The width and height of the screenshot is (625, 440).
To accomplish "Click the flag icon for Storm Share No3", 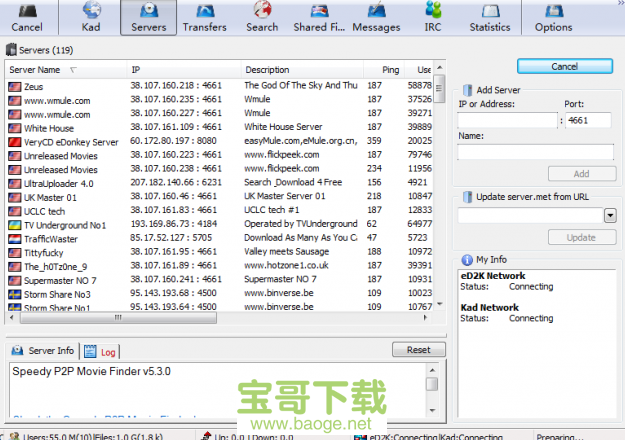I will [15, 295].
